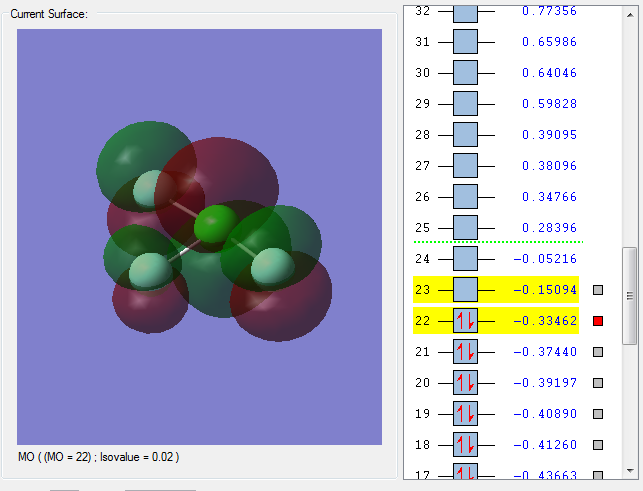Viewport: 643px width, 491px height.
Task: Click the orbital list scrollbar thumb
Action: click(629, 296)
